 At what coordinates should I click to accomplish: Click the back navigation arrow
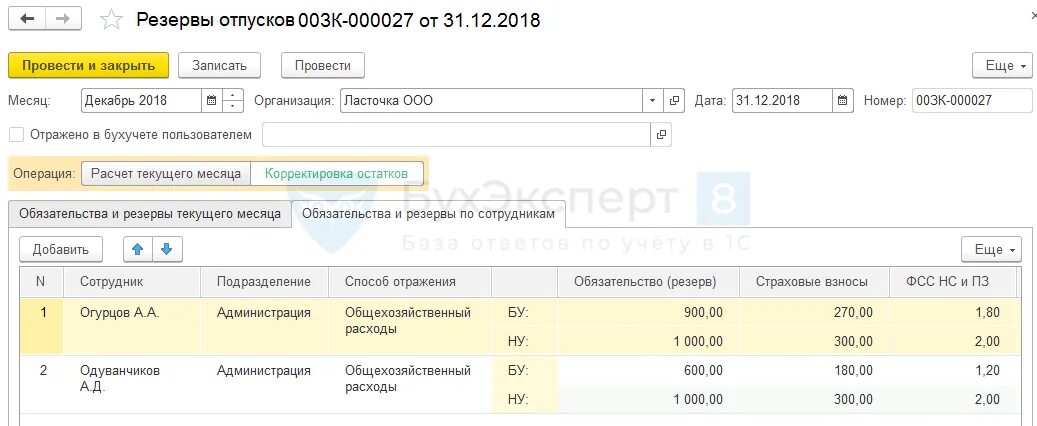tap(27, 19)
